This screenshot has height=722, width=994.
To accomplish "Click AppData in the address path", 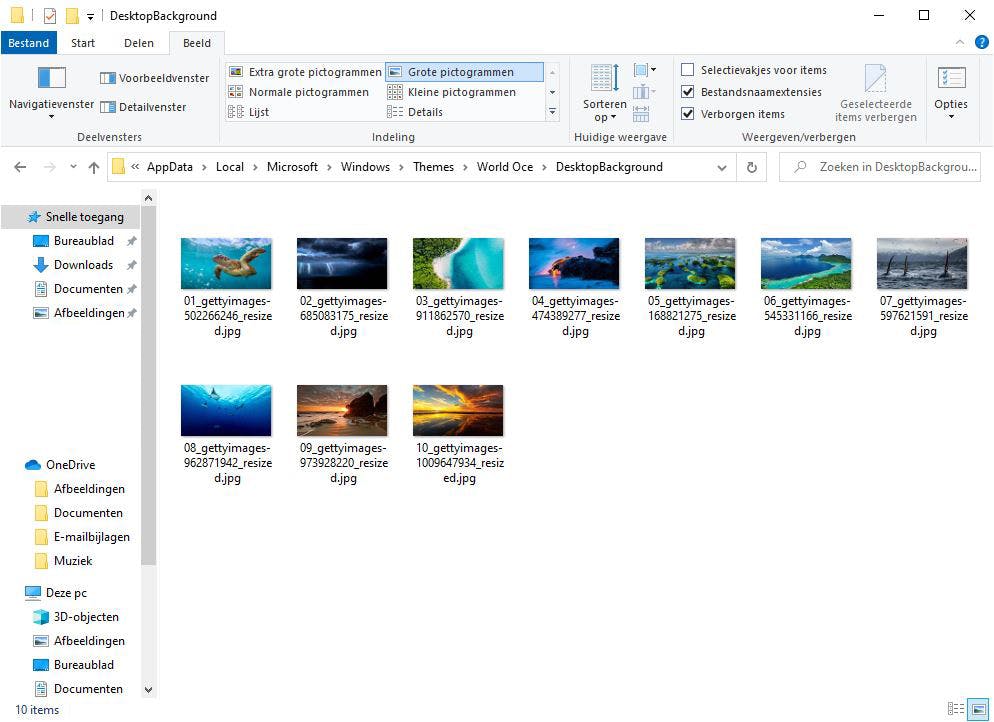I will pyautogui.click(x=170, y=167).
